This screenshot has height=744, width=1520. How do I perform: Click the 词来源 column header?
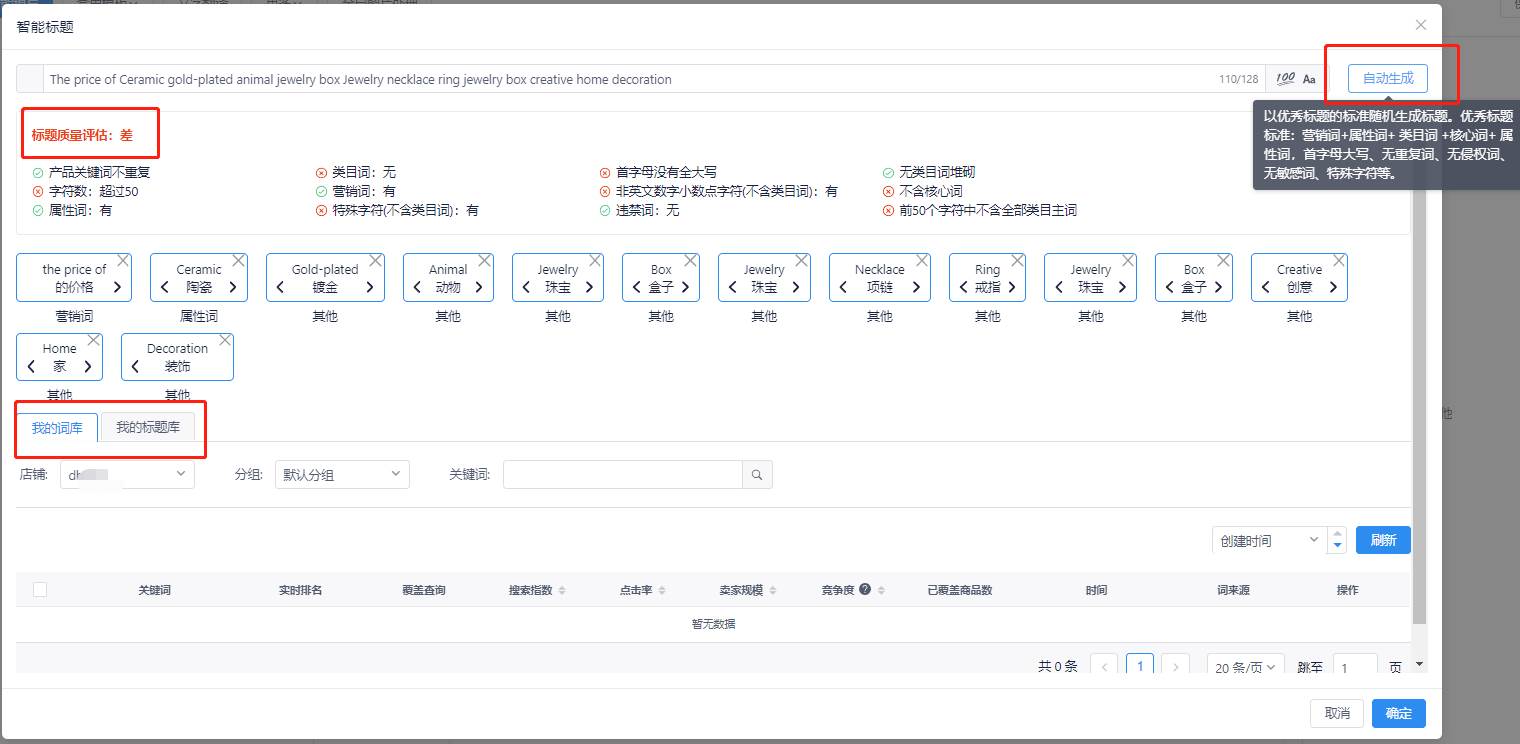pos(1233,590)
